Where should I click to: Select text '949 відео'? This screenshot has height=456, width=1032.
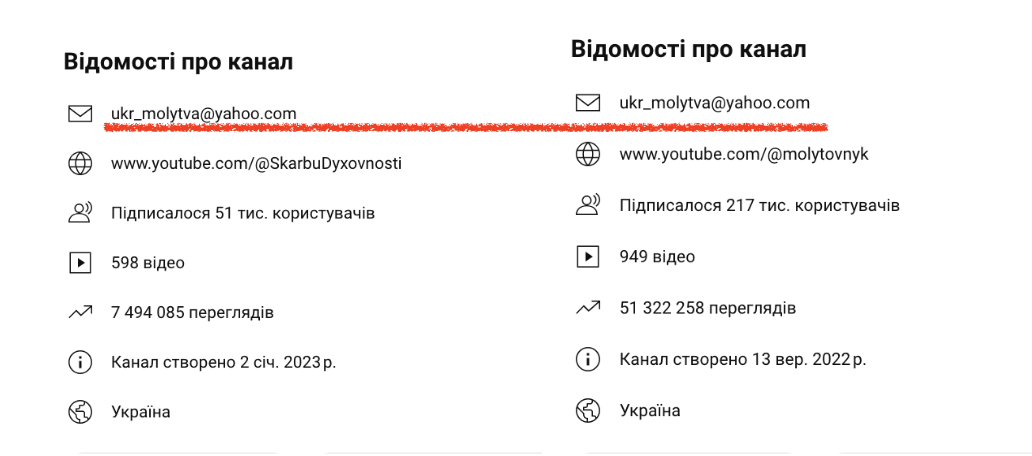(657, 256)
